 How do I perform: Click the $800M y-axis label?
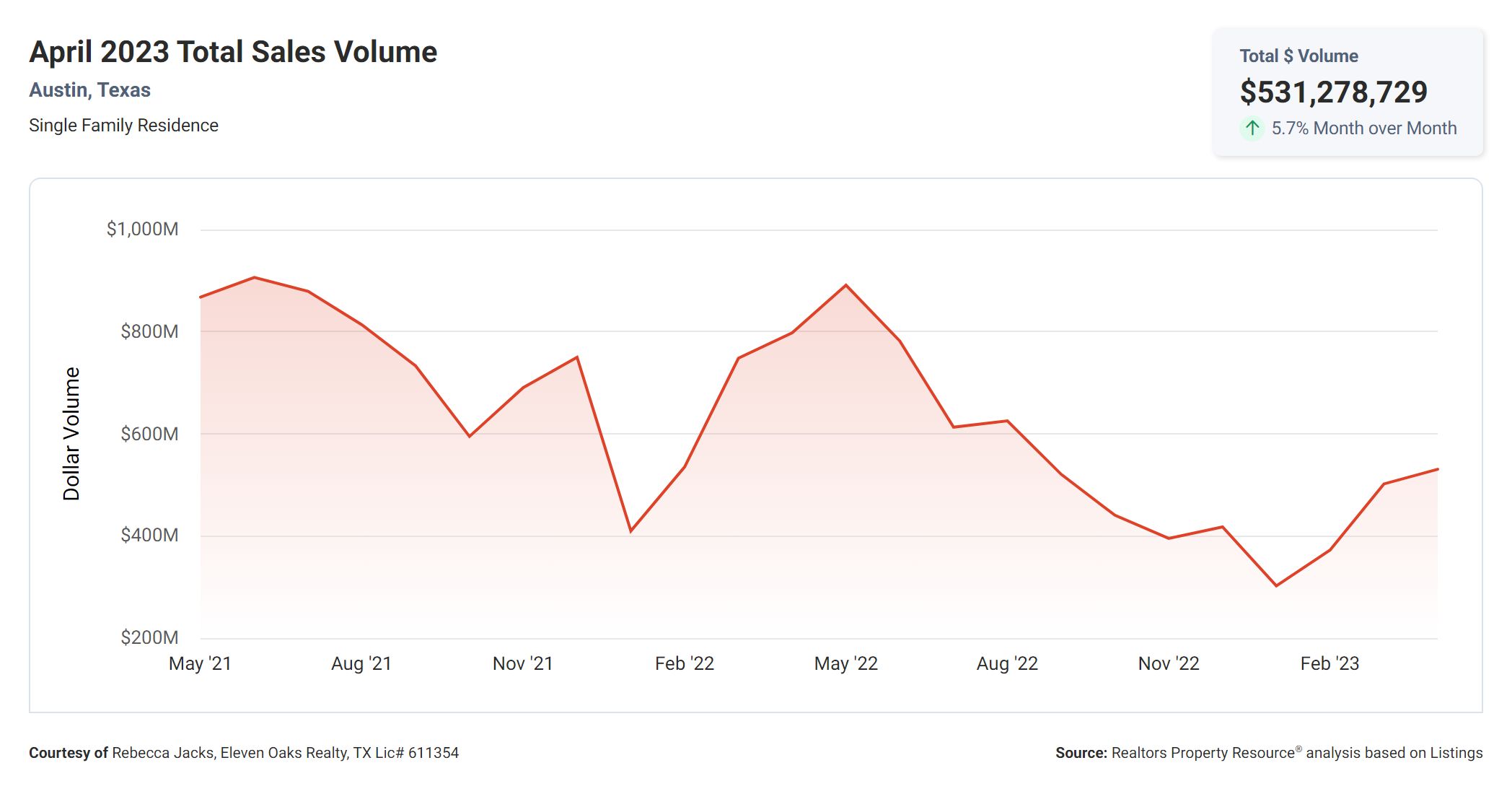[149, 331]
